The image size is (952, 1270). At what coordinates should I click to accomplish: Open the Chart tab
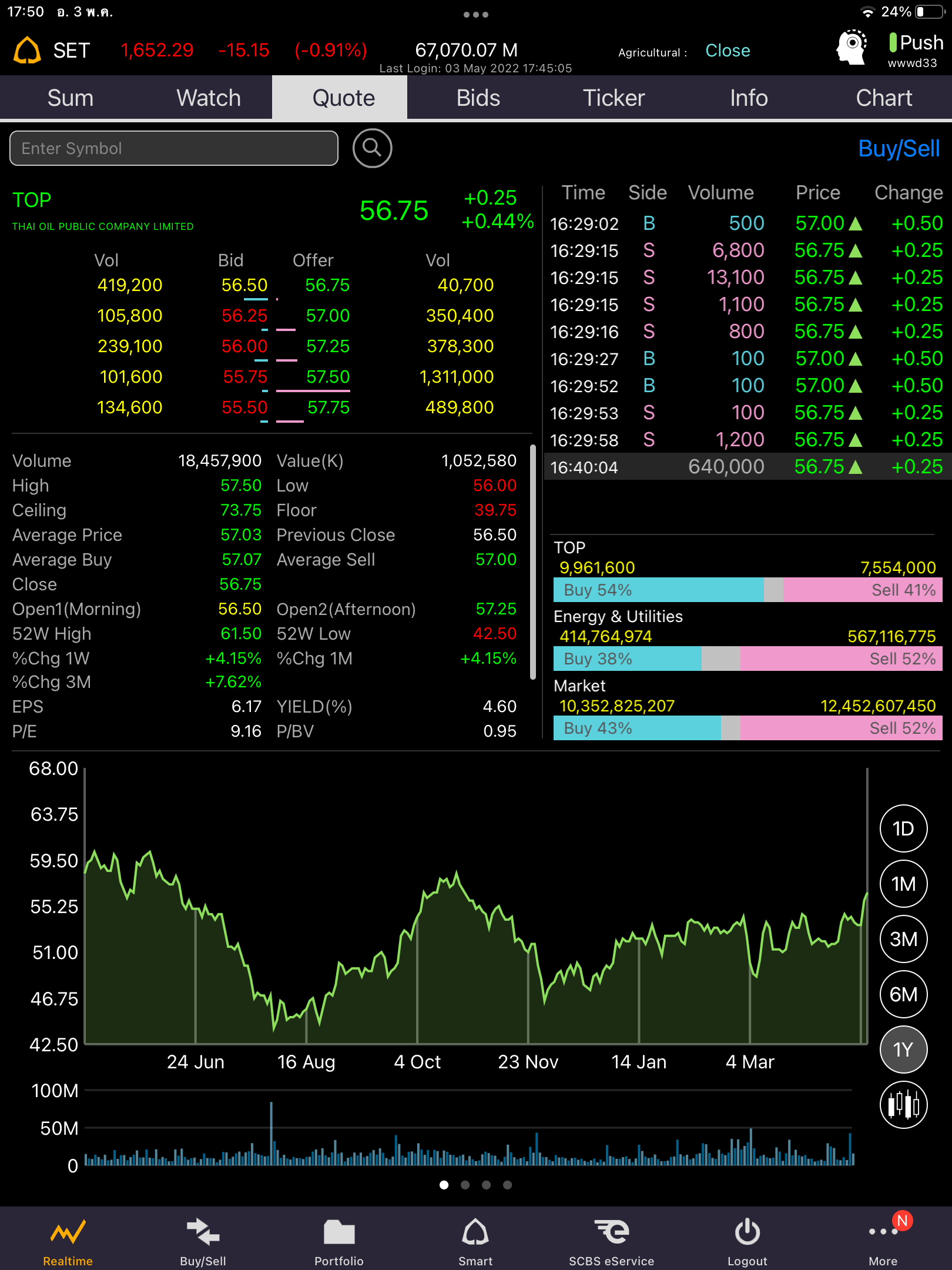884,98
